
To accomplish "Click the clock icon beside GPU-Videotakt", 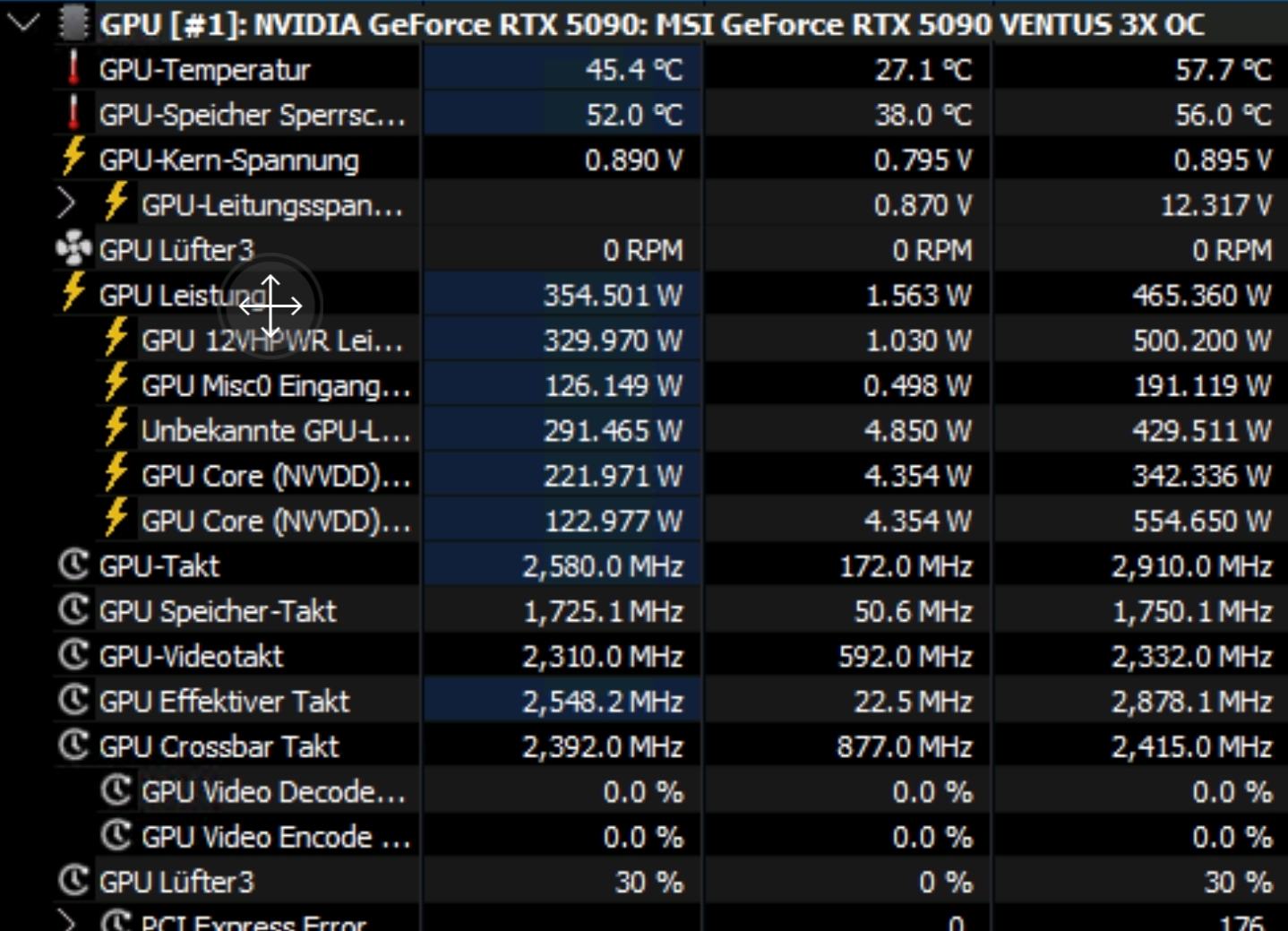I will point(73,655).
